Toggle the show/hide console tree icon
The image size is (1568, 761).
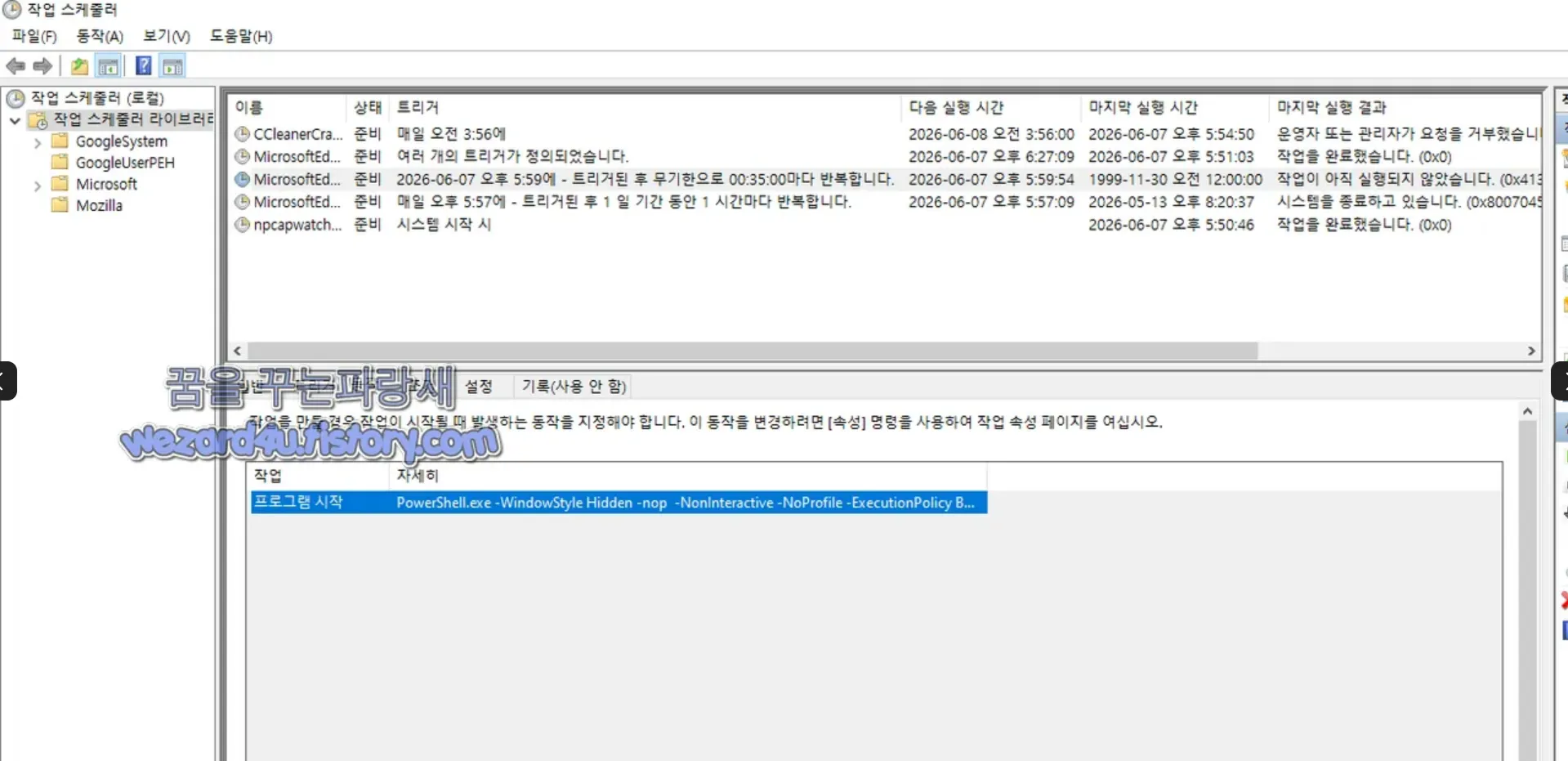(x=108, y=66)
